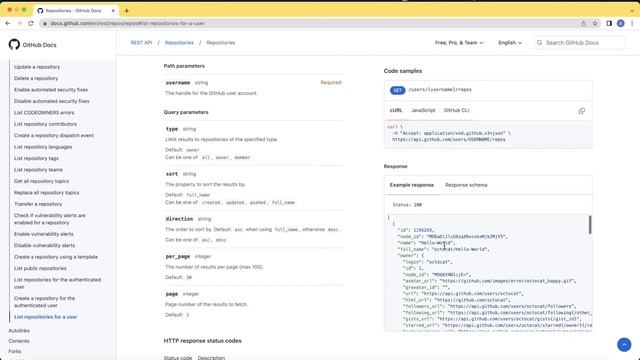The image size is (640, 360).
Task: Switch to the GitHub CLI code tab
Action: [456, 110]
